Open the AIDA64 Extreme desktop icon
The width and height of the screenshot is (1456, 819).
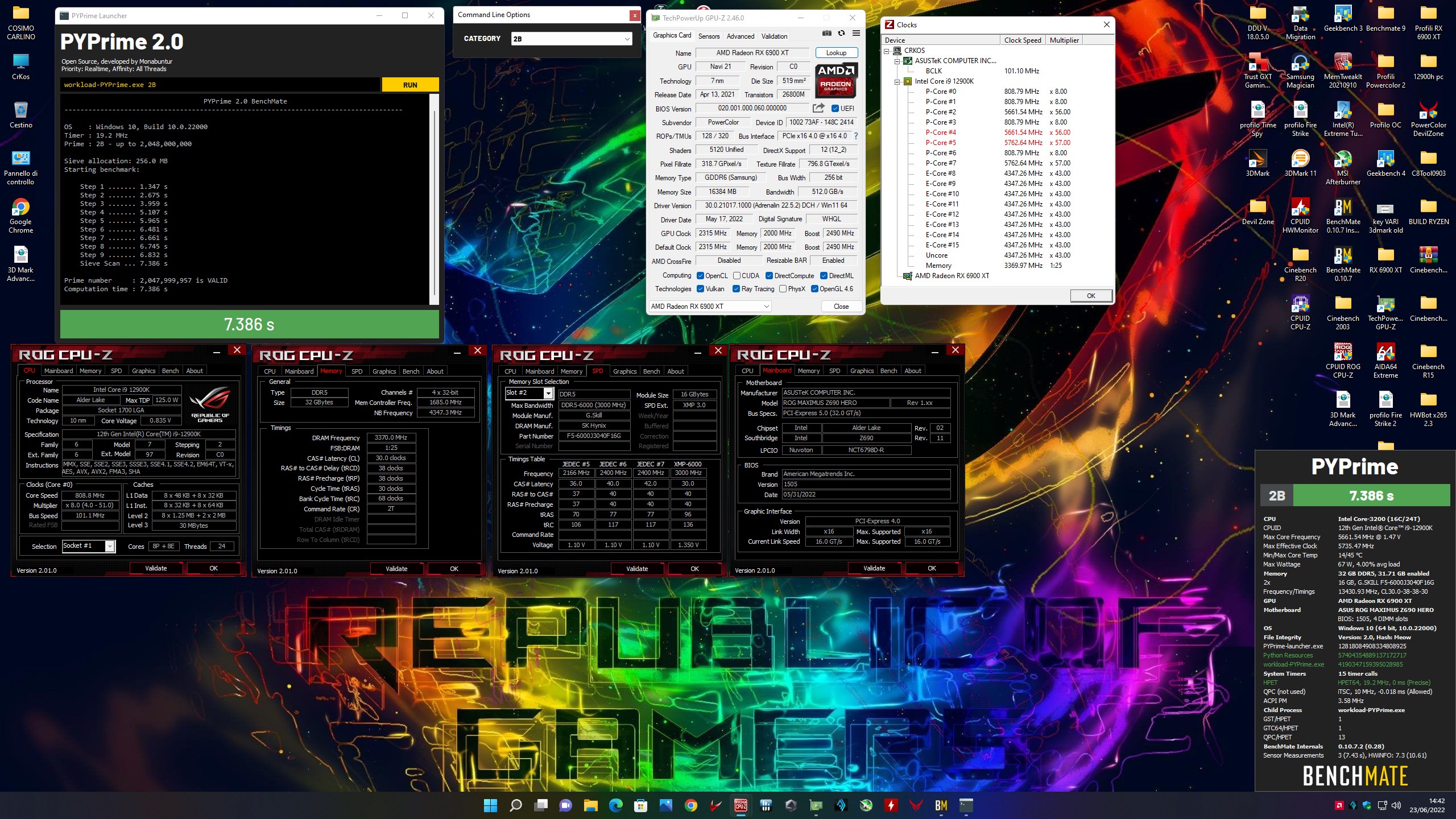point(1385,361)
